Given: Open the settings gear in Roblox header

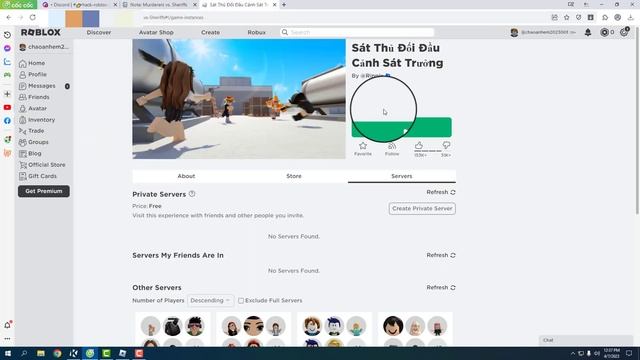Looking at the screenshot, I should (624, 32).
